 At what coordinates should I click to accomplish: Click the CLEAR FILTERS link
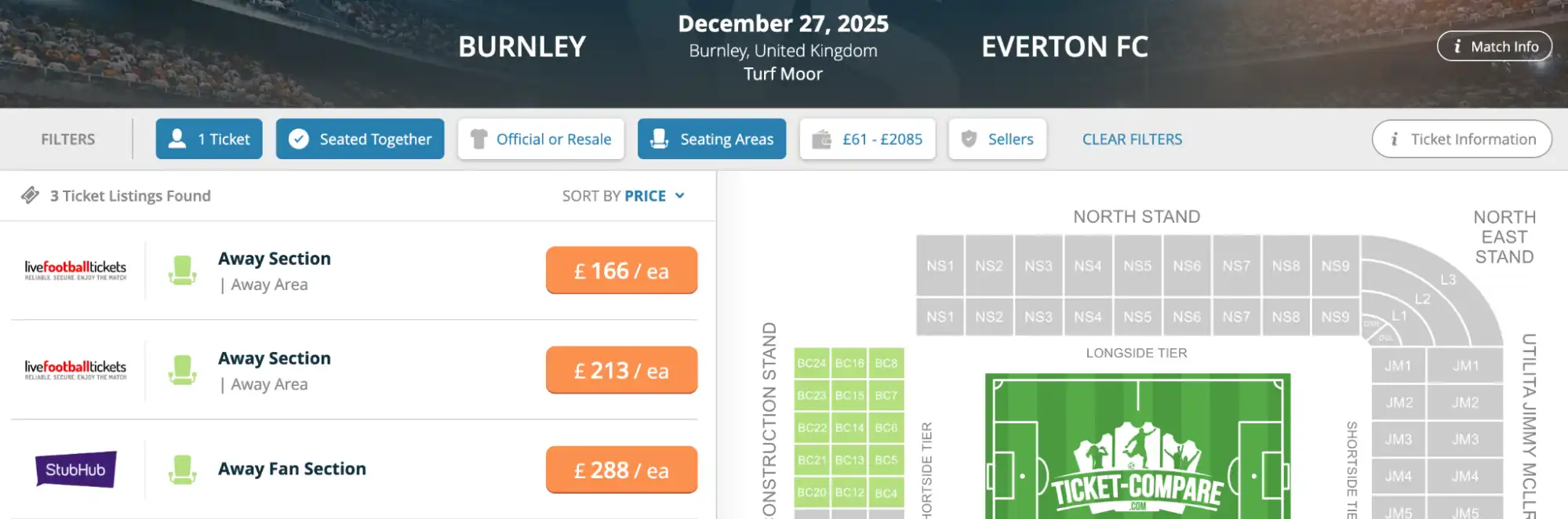(1132, 139)
